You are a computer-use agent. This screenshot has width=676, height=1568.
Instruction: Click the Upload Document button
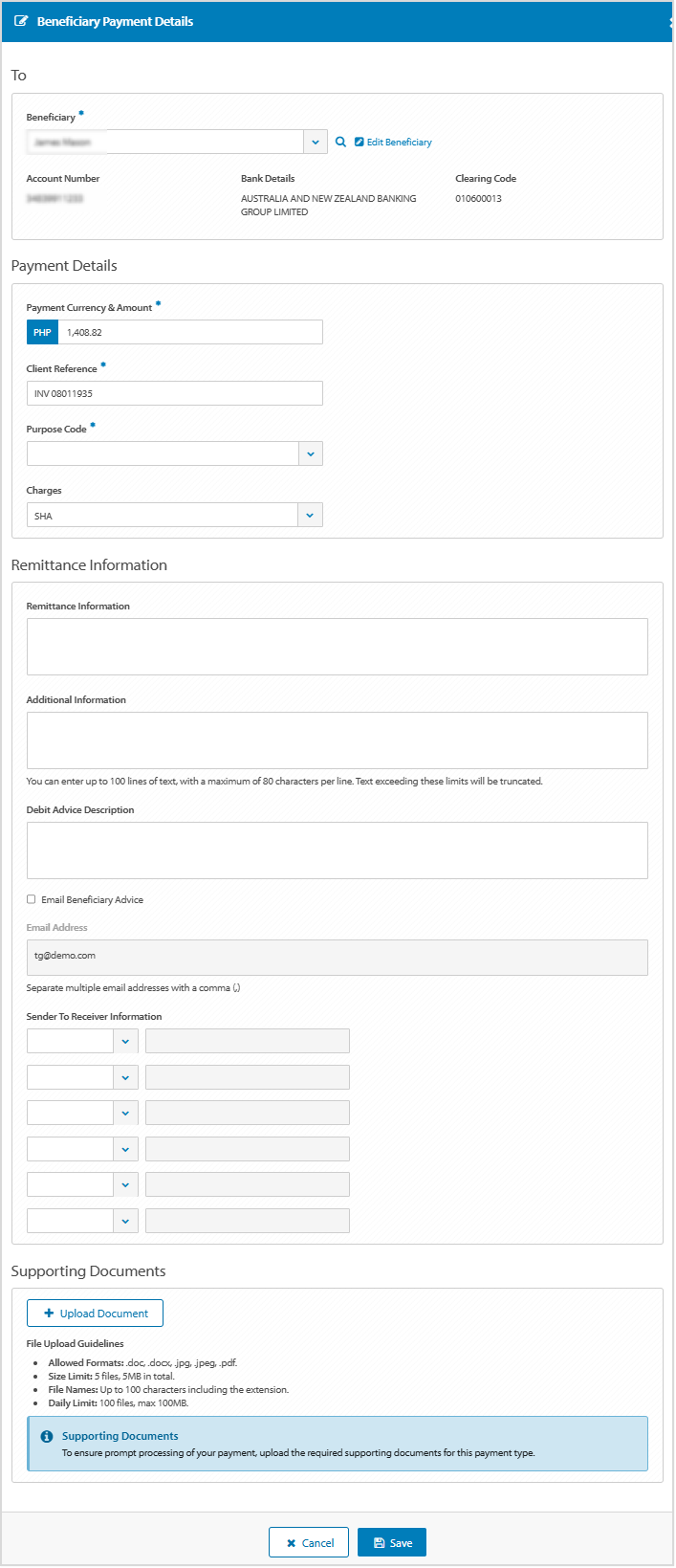pos(95,1313)
